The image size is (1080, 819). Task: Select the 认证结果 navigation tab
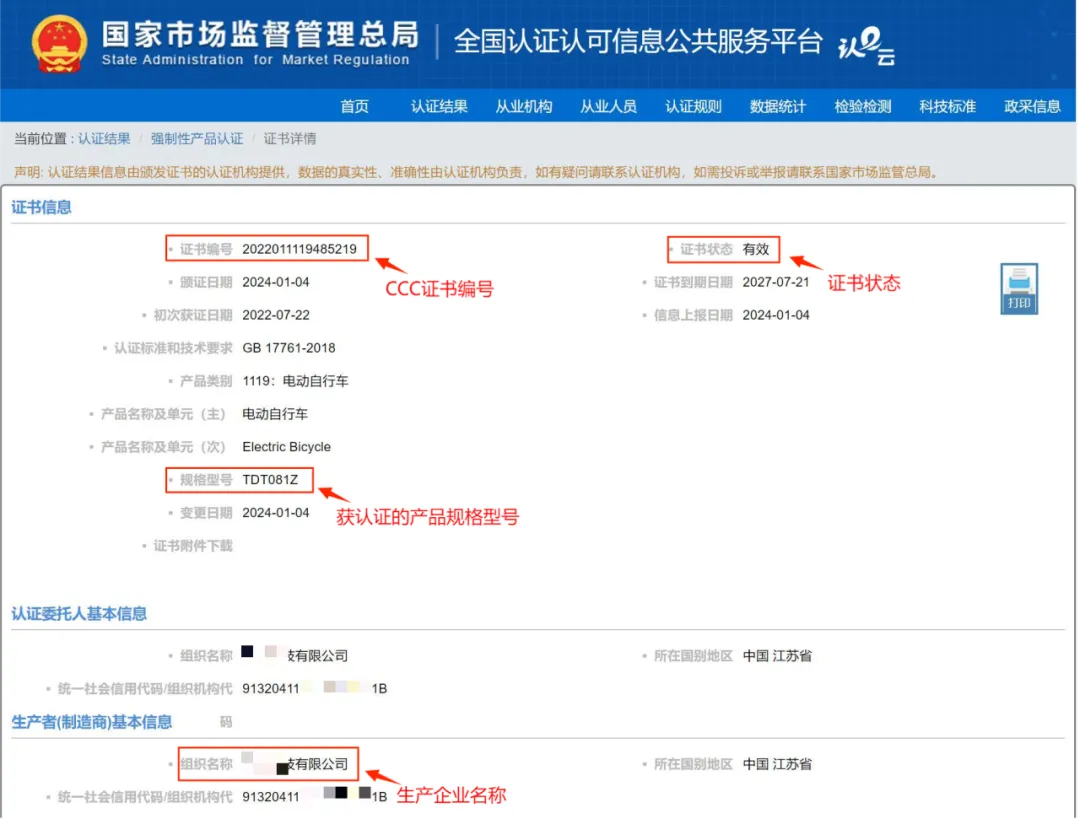click(438, 105)
